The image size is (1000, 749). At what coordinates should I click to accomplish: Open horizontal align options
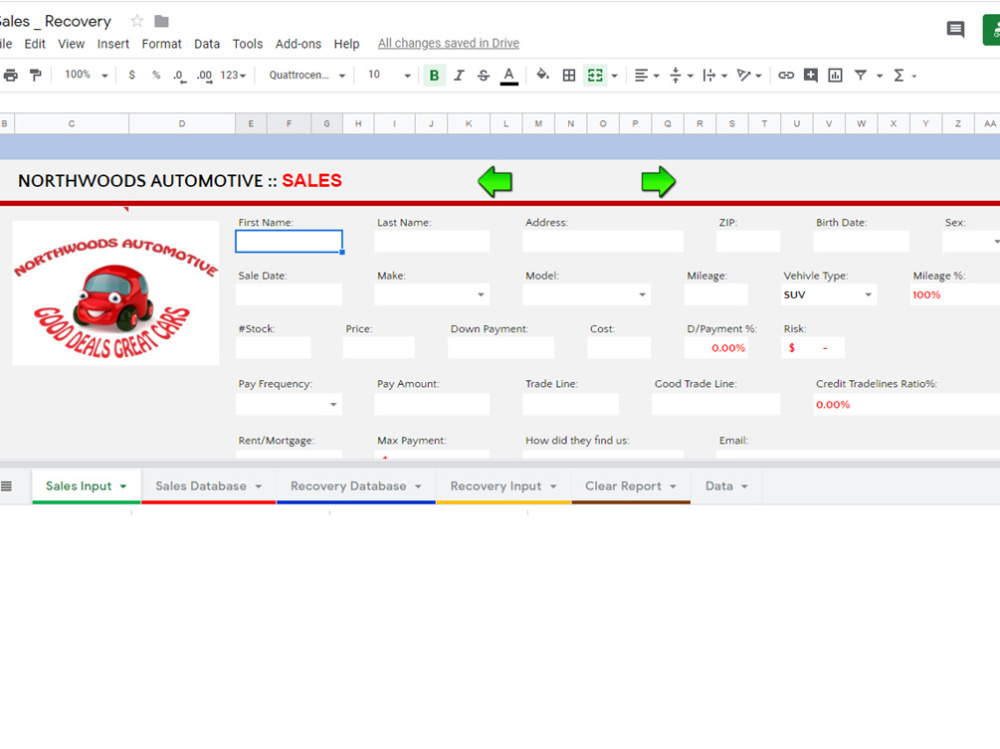click(x=646, y=75)
